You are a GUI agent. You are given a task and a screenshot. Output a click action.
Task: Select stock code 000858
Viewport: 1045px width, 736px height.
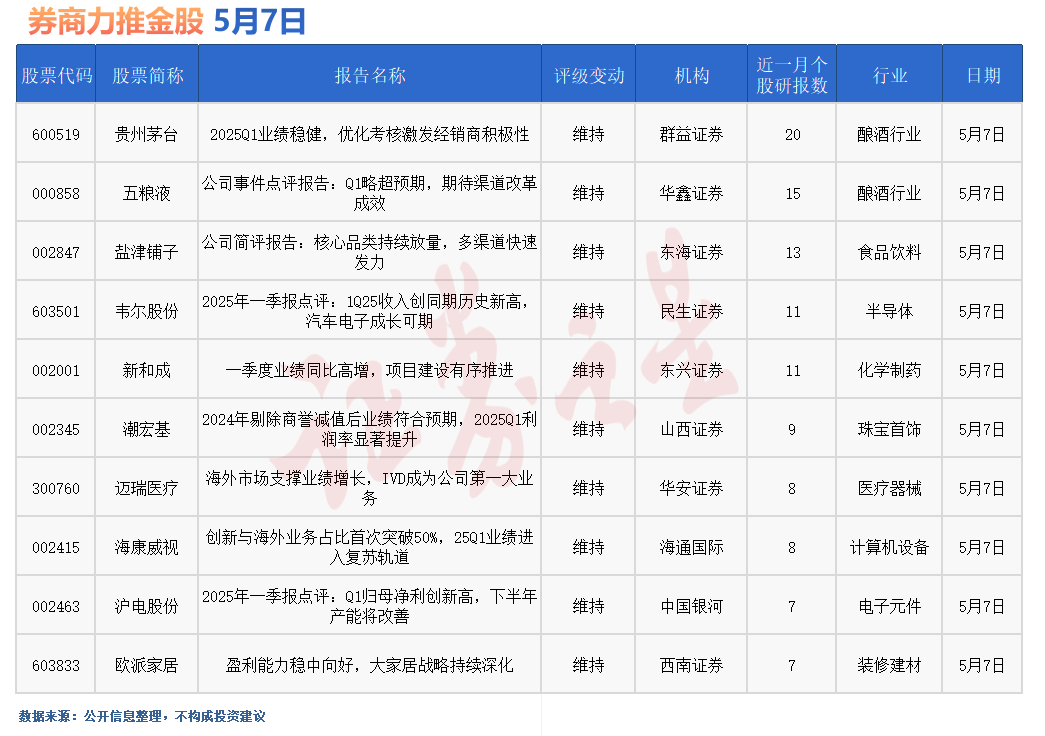point(56,194)
